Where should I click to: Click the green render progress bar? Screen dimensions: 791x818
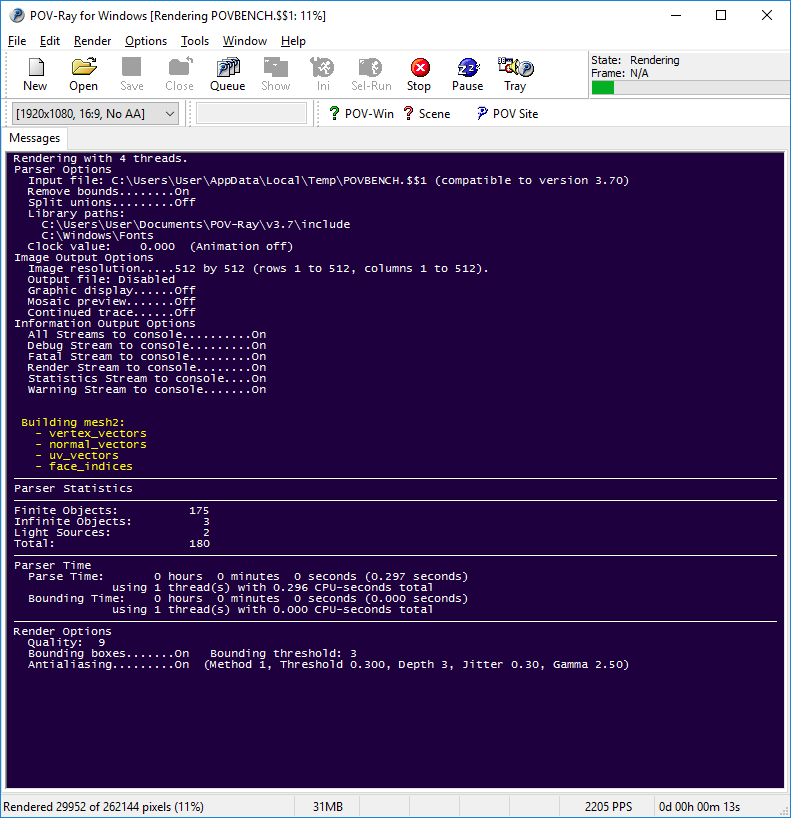pyautogui.click(x=603, y=88)
